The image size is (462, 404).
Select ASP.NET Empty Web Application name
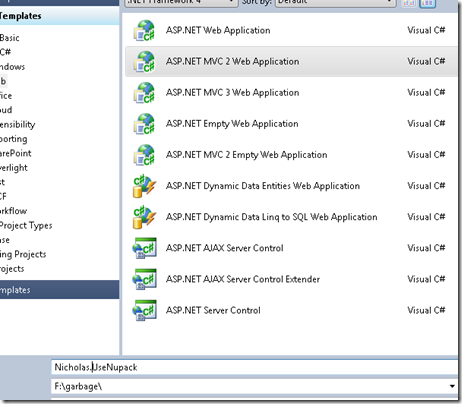tap(232, 124)
